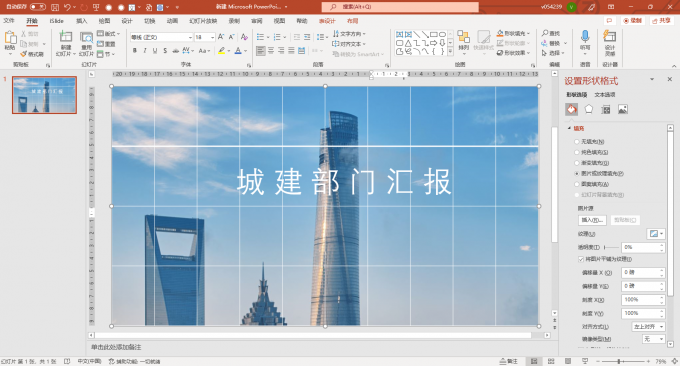Click the Align Right paragraph icon
This screenshot has width=680, height=366.
[281, 51]
